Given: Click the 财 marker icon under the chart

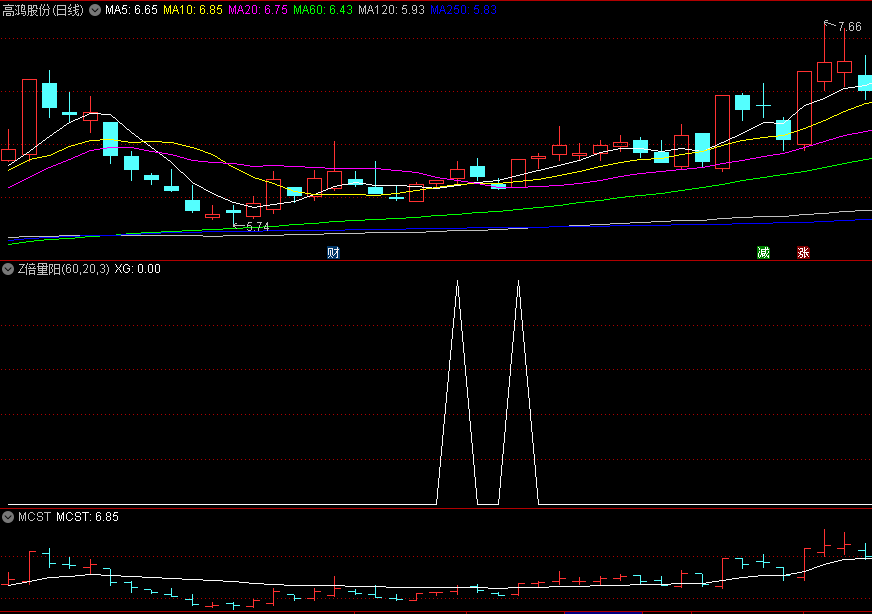Looking at the screenshot, I should (333, 253).
